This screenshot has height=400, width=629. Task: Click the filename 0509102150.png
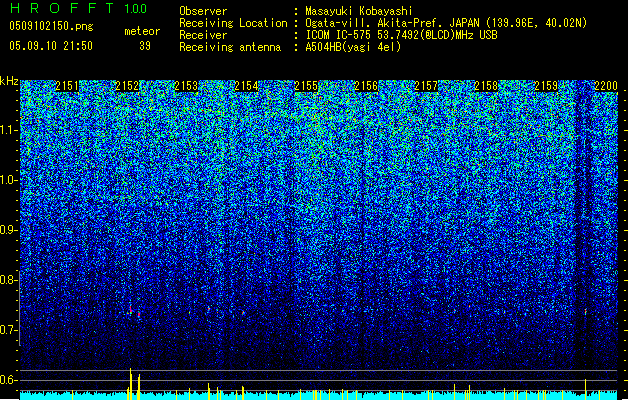coord(51,26)
